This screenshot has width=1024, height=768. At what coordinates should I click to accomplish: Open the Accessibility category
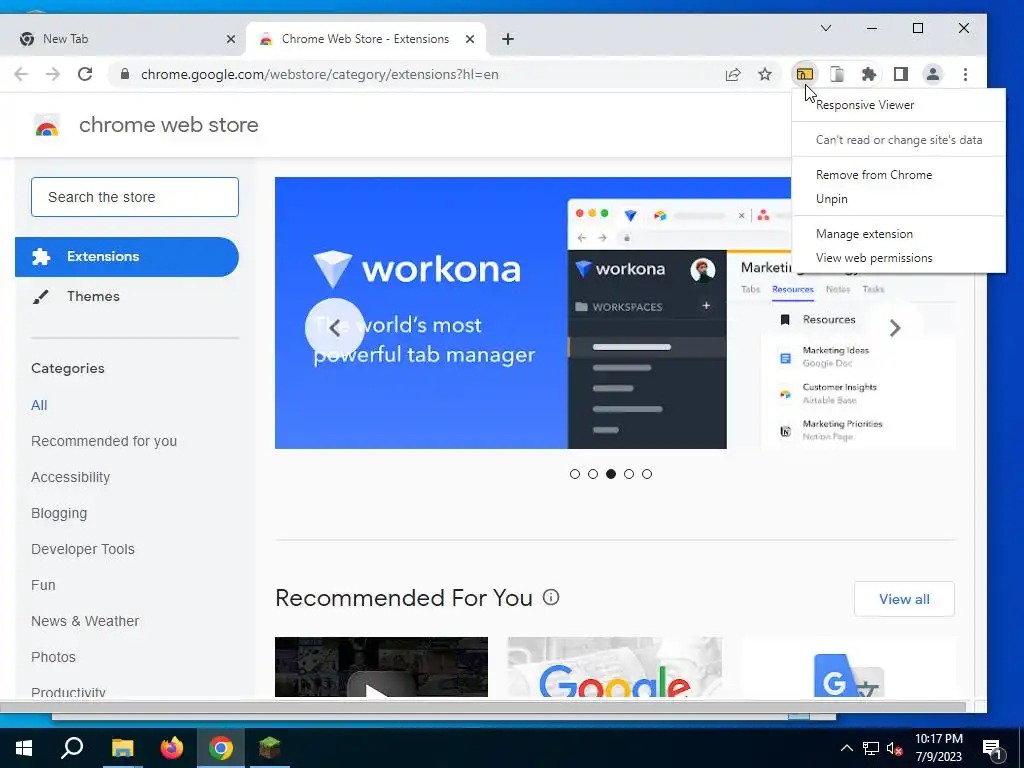click(71, 477)
